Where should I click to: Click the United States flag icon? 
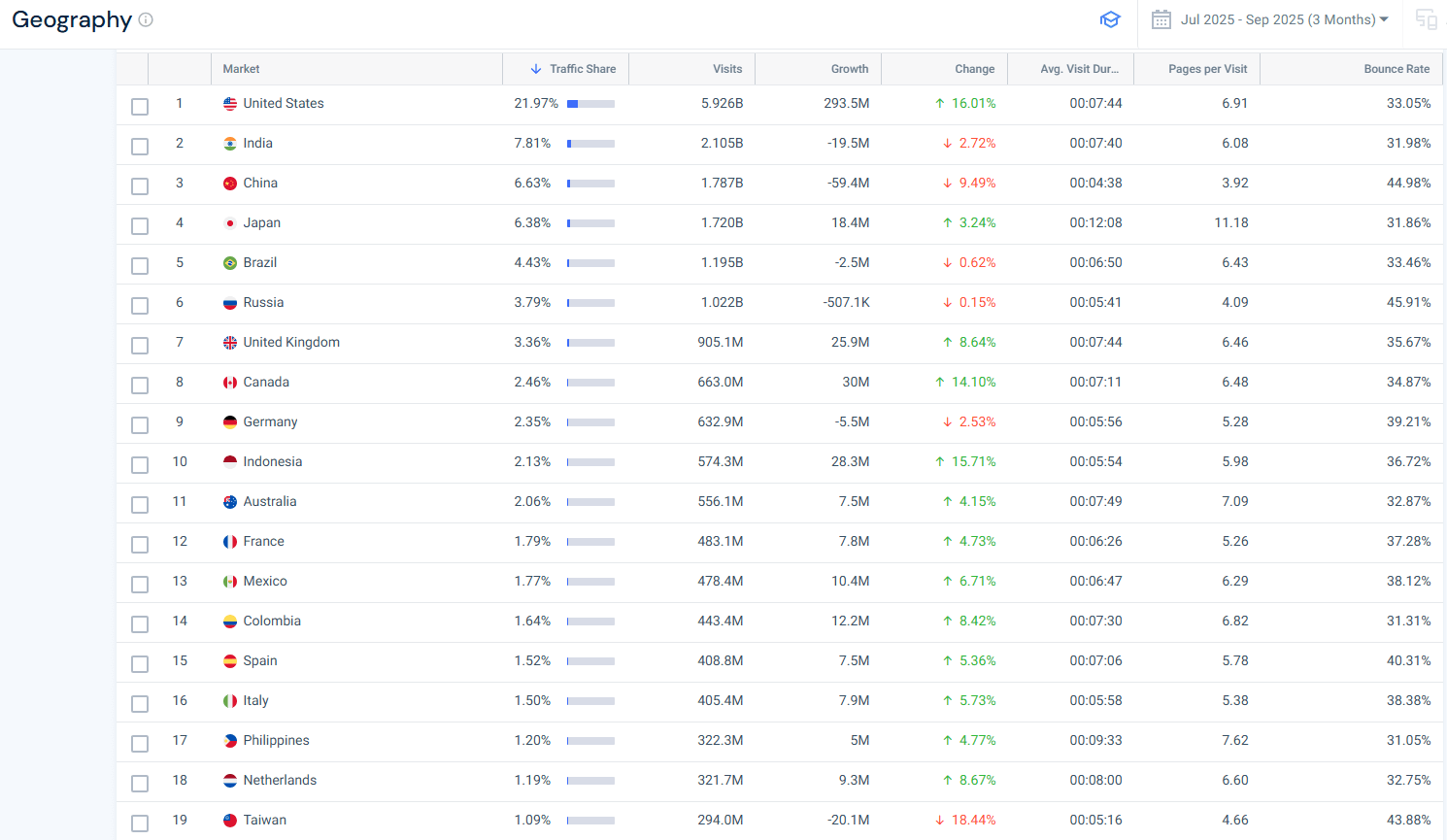coord(230,104)
